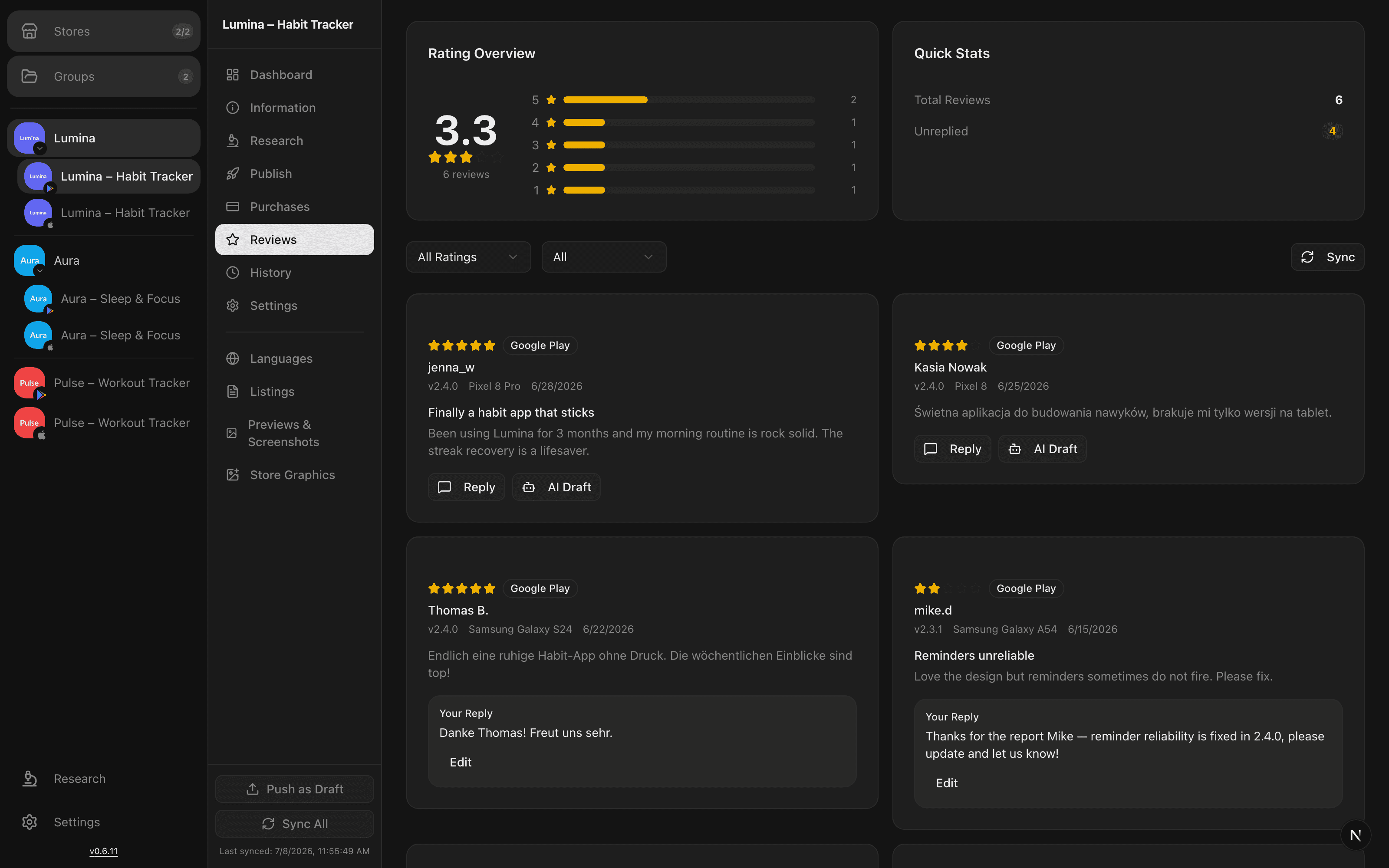The width and height of the screenshot is (1389, 868).
Task: Click the "Reminders unreliable" review title
Action: coord(974,655)
